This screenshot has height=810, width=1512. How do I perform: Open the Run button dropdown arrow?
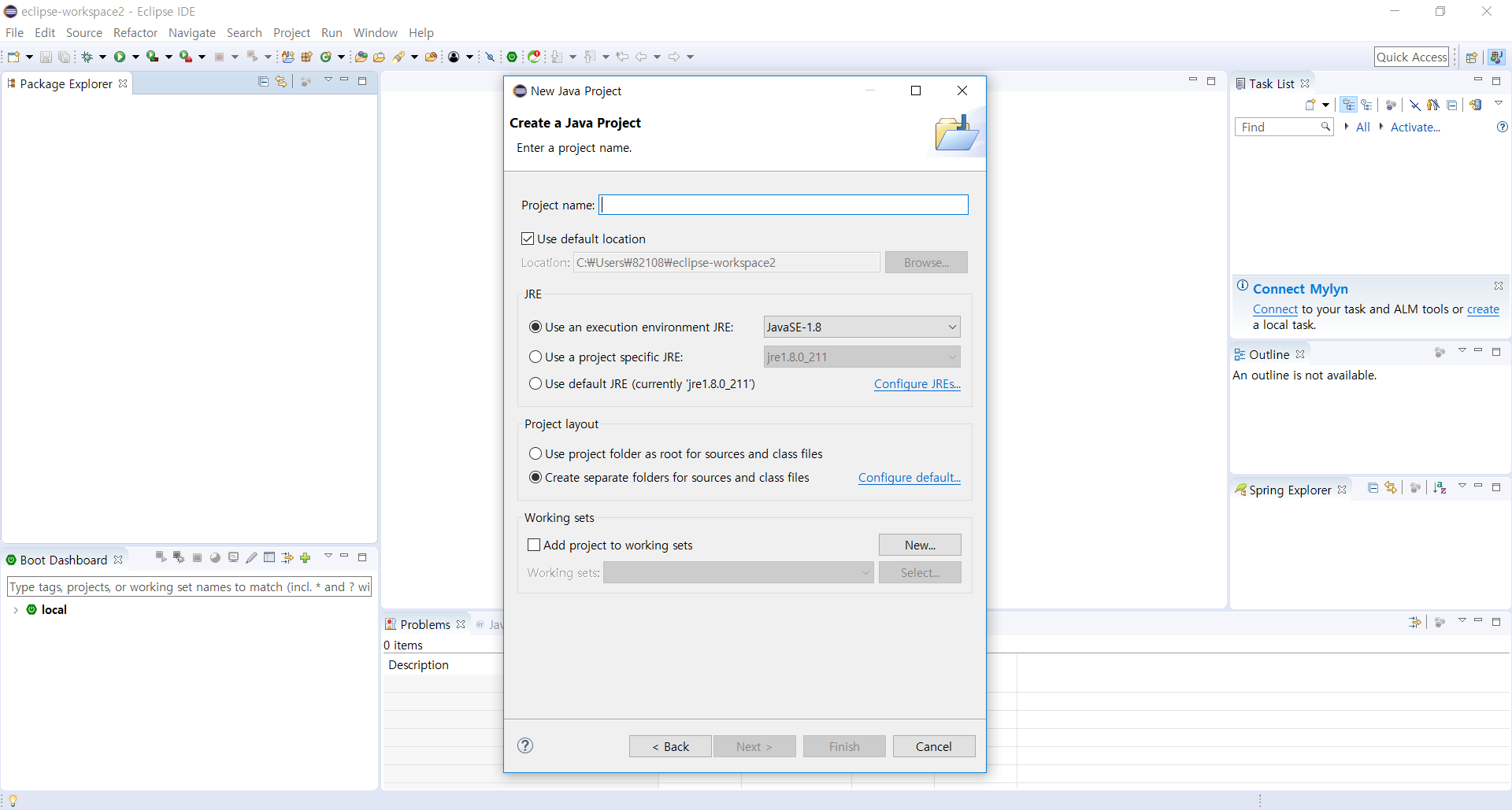click(x=135, y=57)
